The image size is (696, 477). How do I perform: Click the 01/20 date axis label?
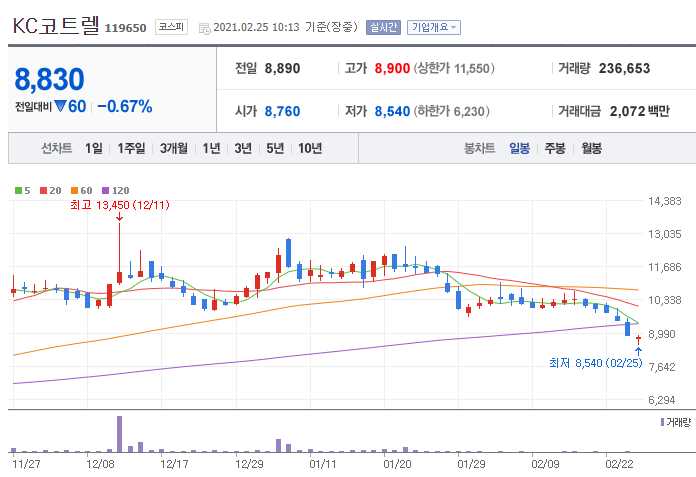click(x=396, y=465)
